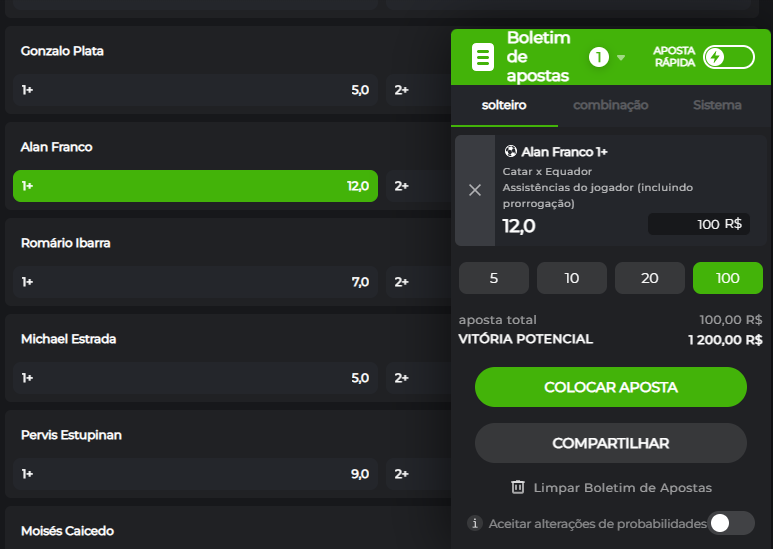Screen dimensions: 773x549
Task: Toggle Aceitar alterações de probabilidades switch
Action: click(731, 523)
